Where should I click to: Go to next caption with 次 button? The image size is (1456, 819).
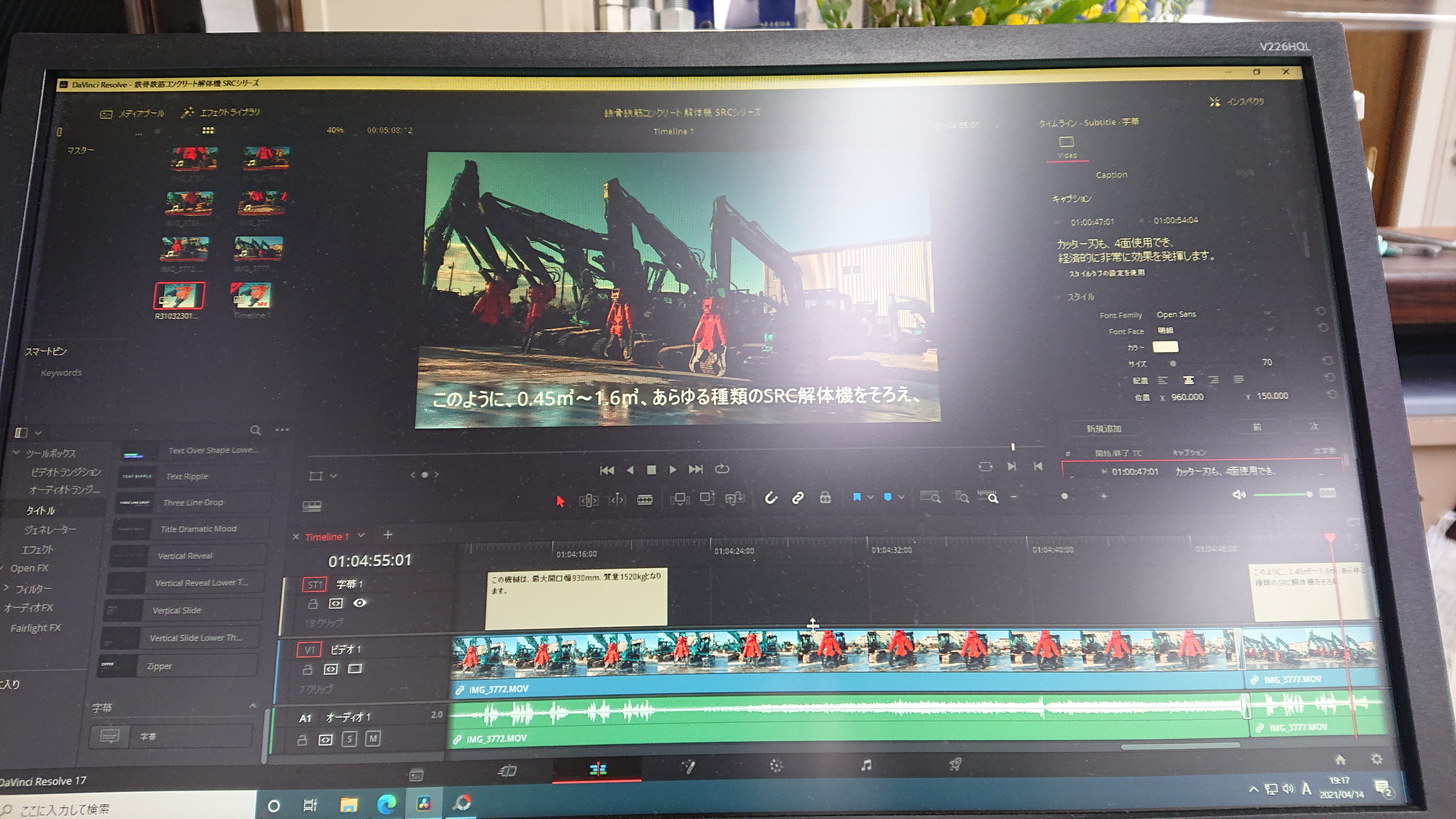(1314, 426)
